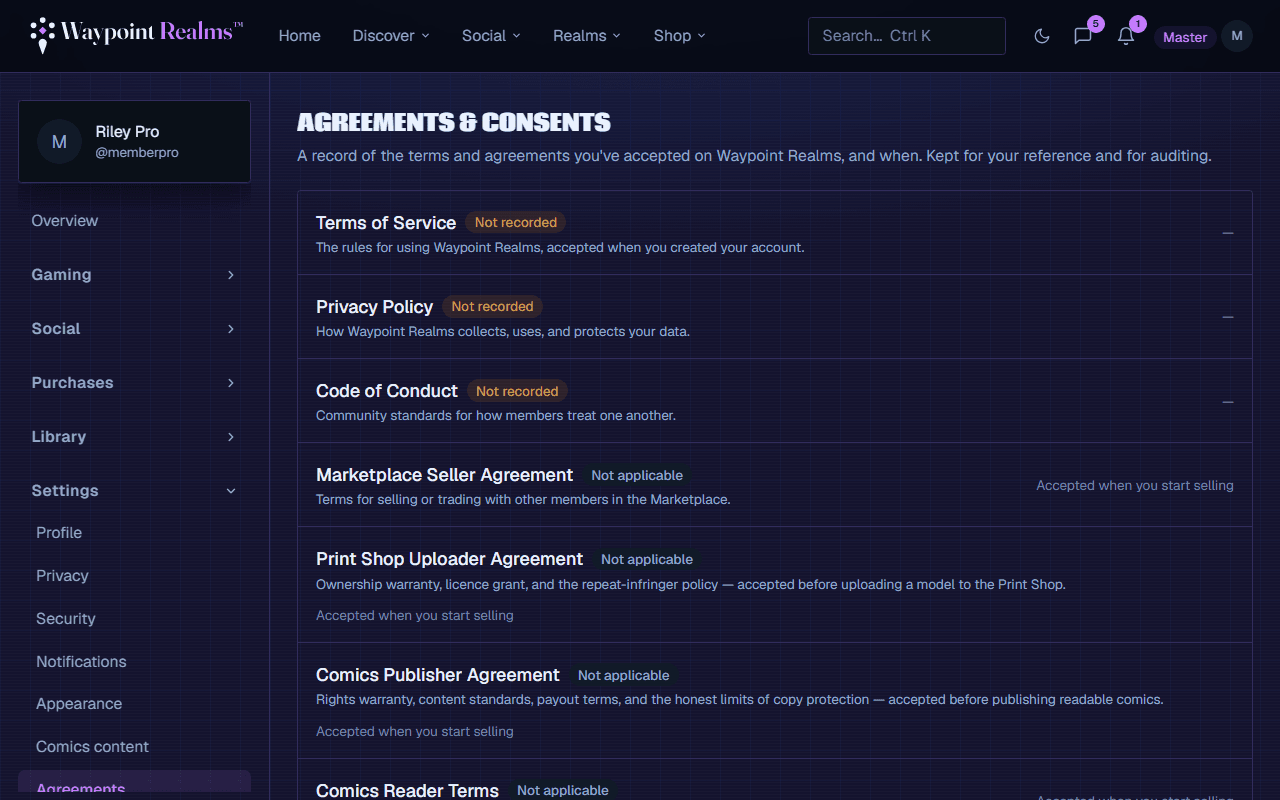The image size is (1280, 800).
Task: Go to the Home page
Action: [300, 36]
